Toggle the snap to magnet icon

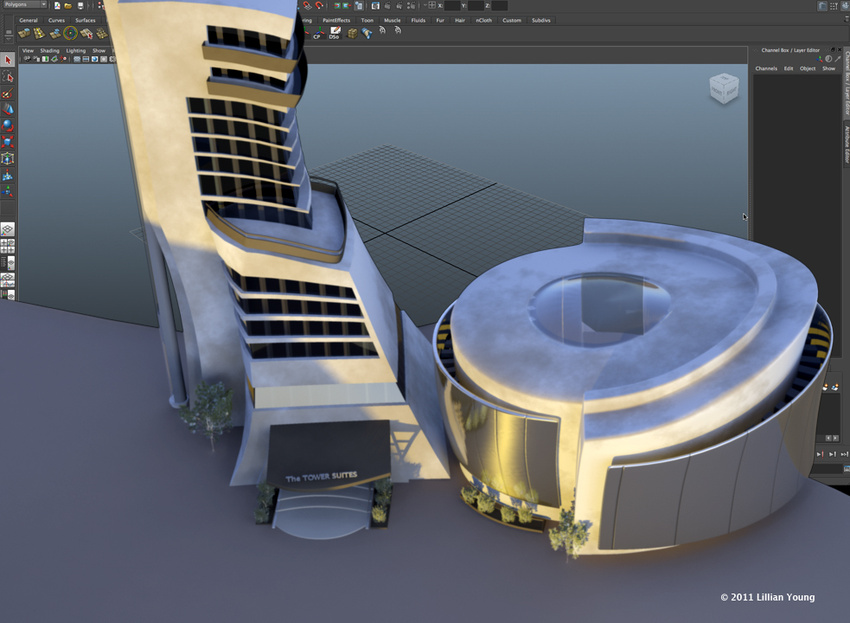tap(307, 5)
